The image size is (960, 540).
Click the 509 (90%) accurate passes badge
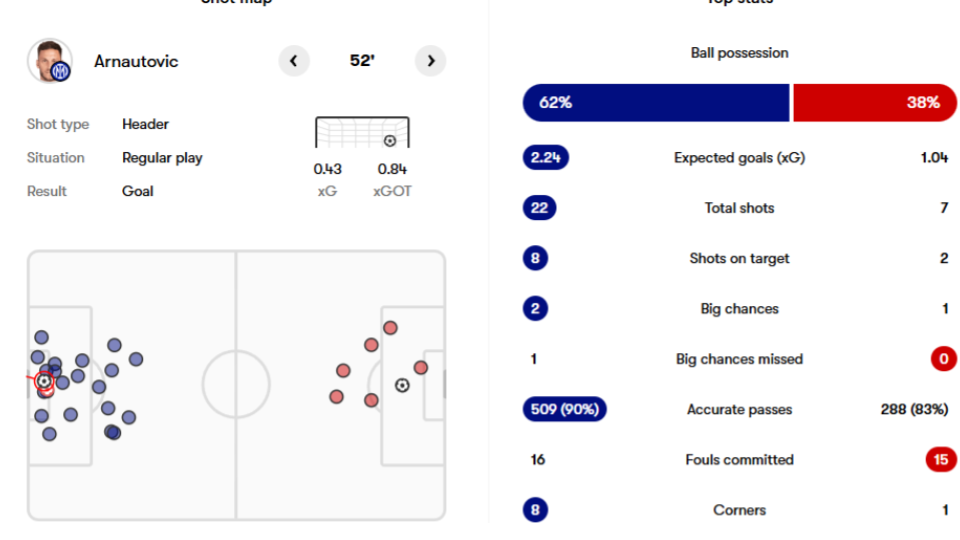pos(564,409)
